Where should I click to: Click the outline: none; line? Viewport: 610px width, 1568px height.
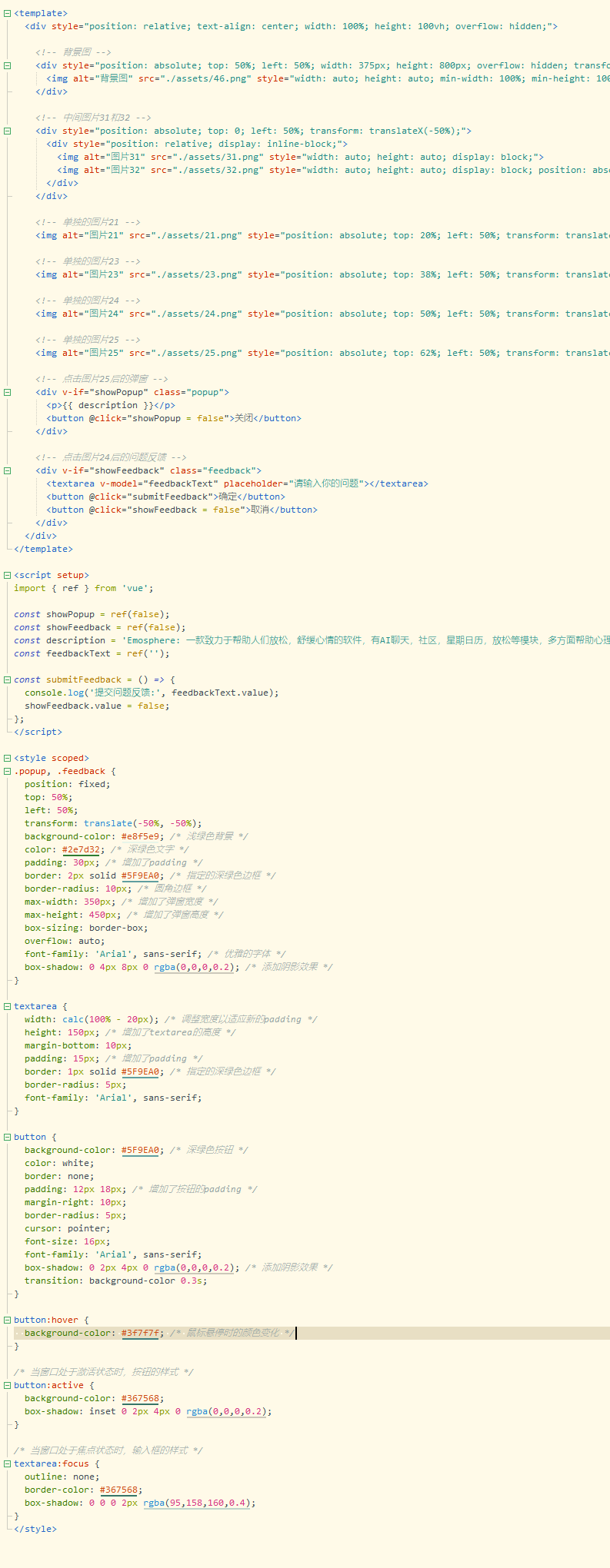(62, 1477)
